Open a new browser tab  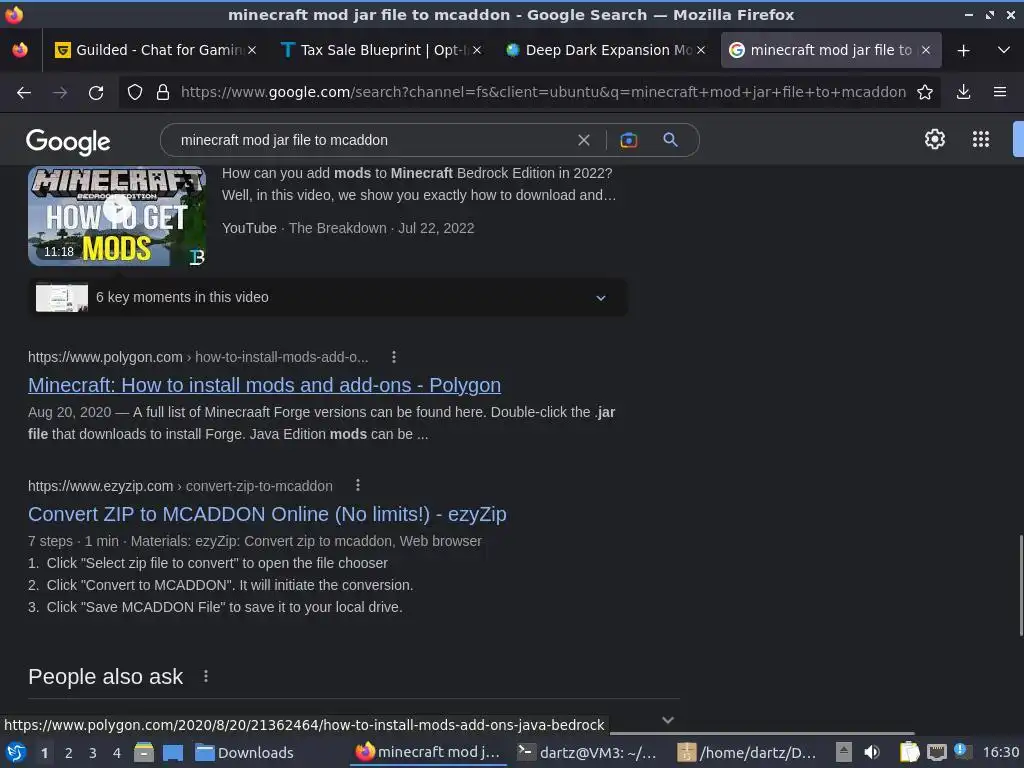[x=963, y=50]
